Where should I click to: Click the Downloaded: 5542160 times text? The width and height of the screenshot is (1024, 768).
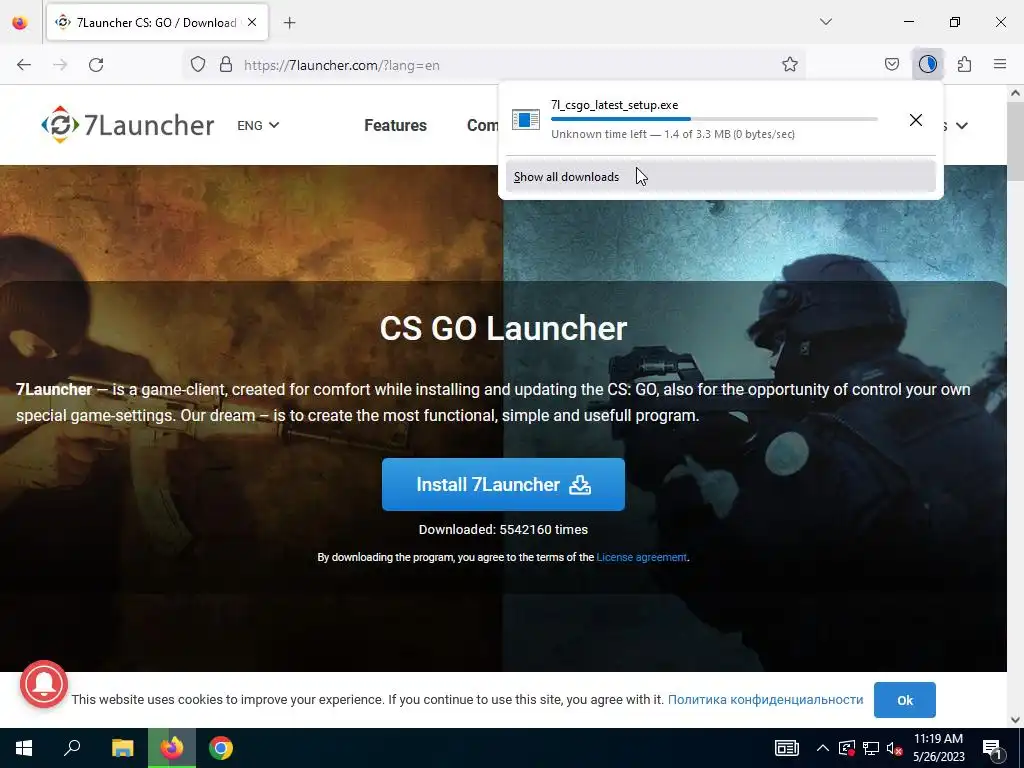[503, 530]
